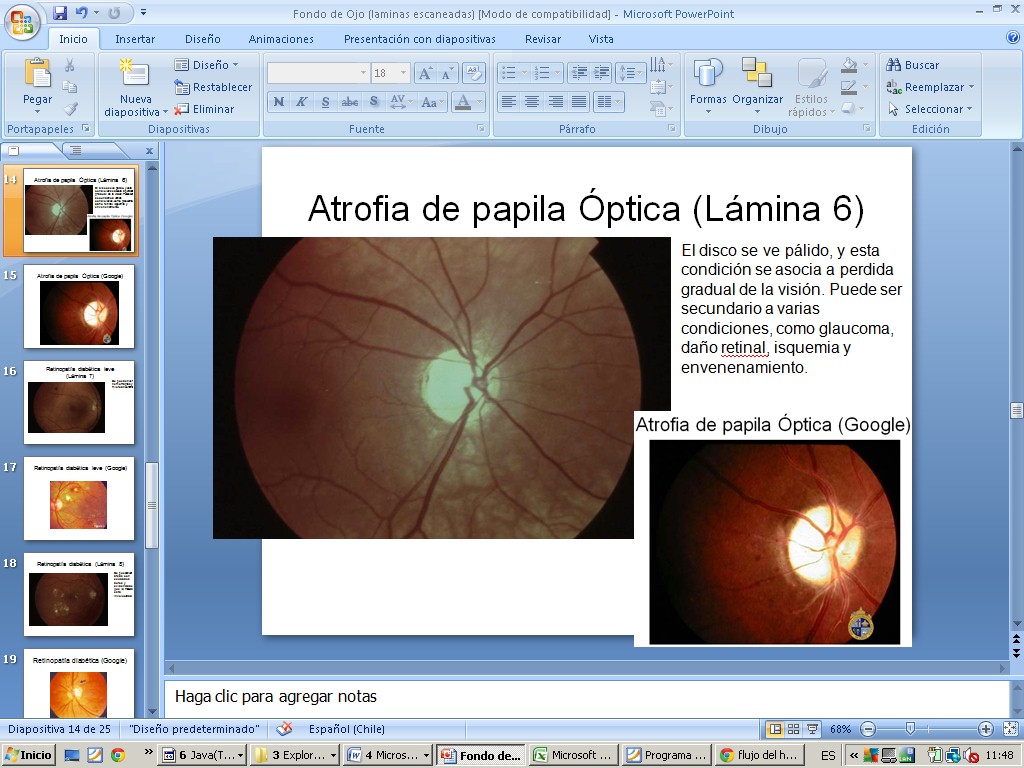Open the Animaciones ribbon tab
Viewport: 1024px width, 768px height.
click(x=281, y=39)
